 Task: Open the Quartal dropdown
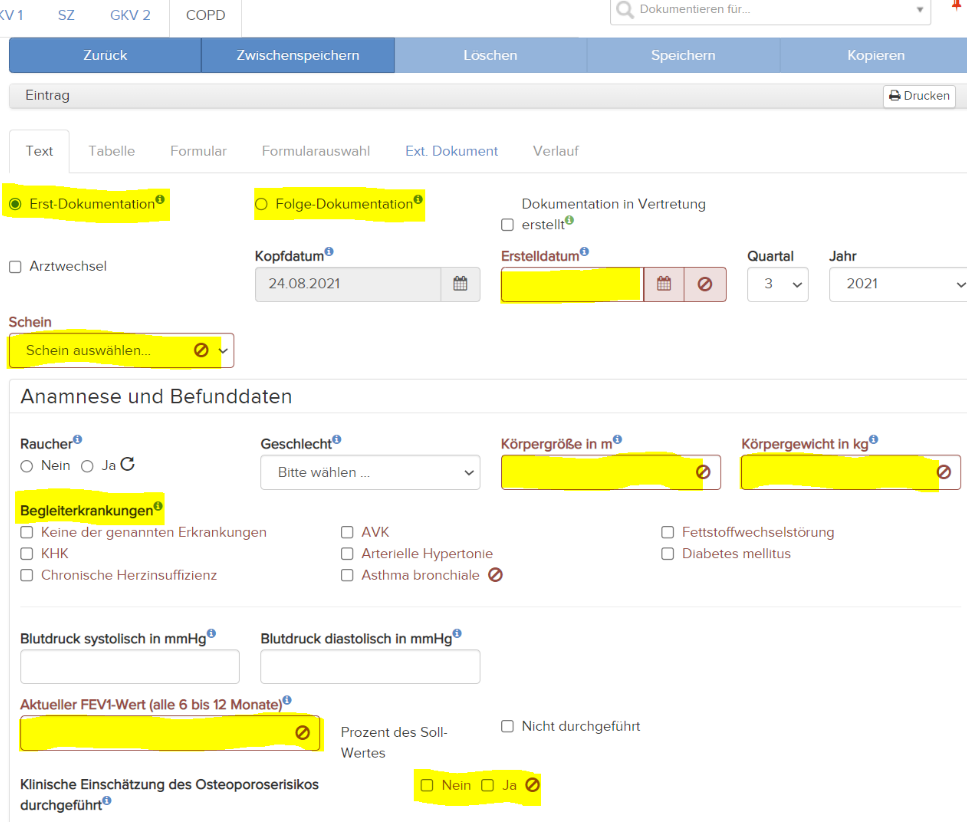[778, 284]
